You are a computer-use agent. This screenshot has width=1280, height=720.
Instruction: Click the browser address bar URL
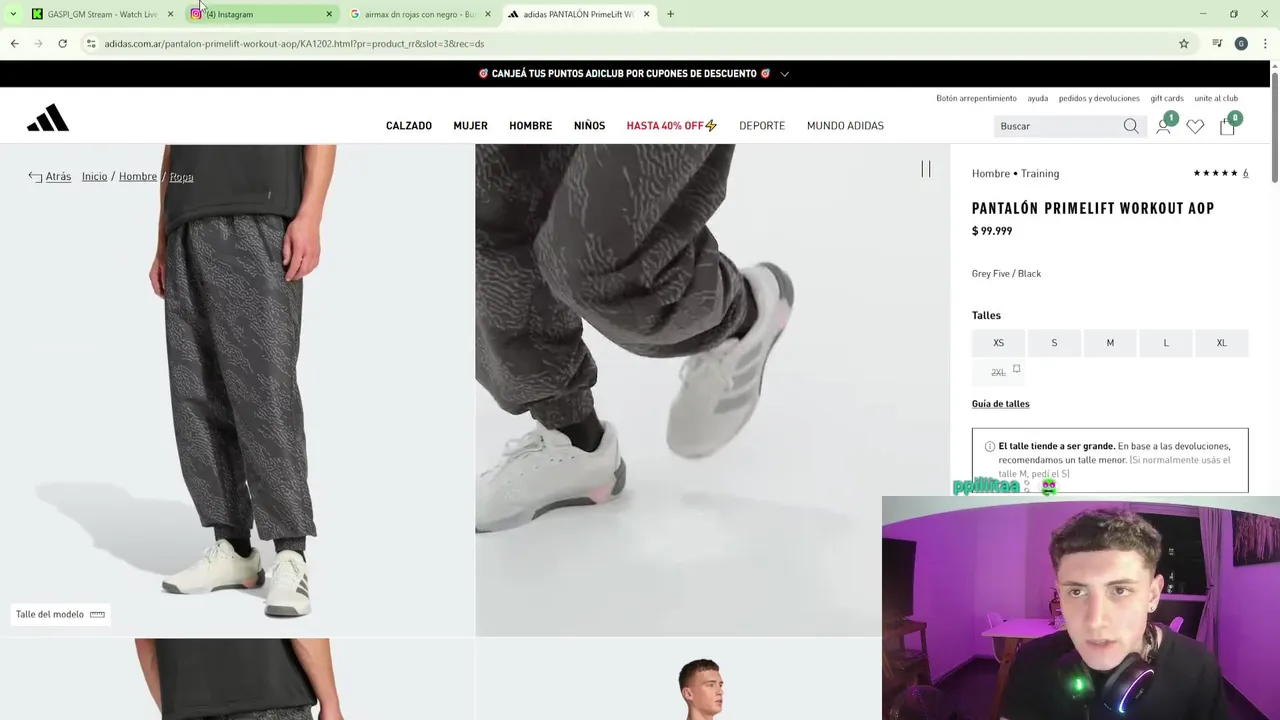[x=294, y=44]
